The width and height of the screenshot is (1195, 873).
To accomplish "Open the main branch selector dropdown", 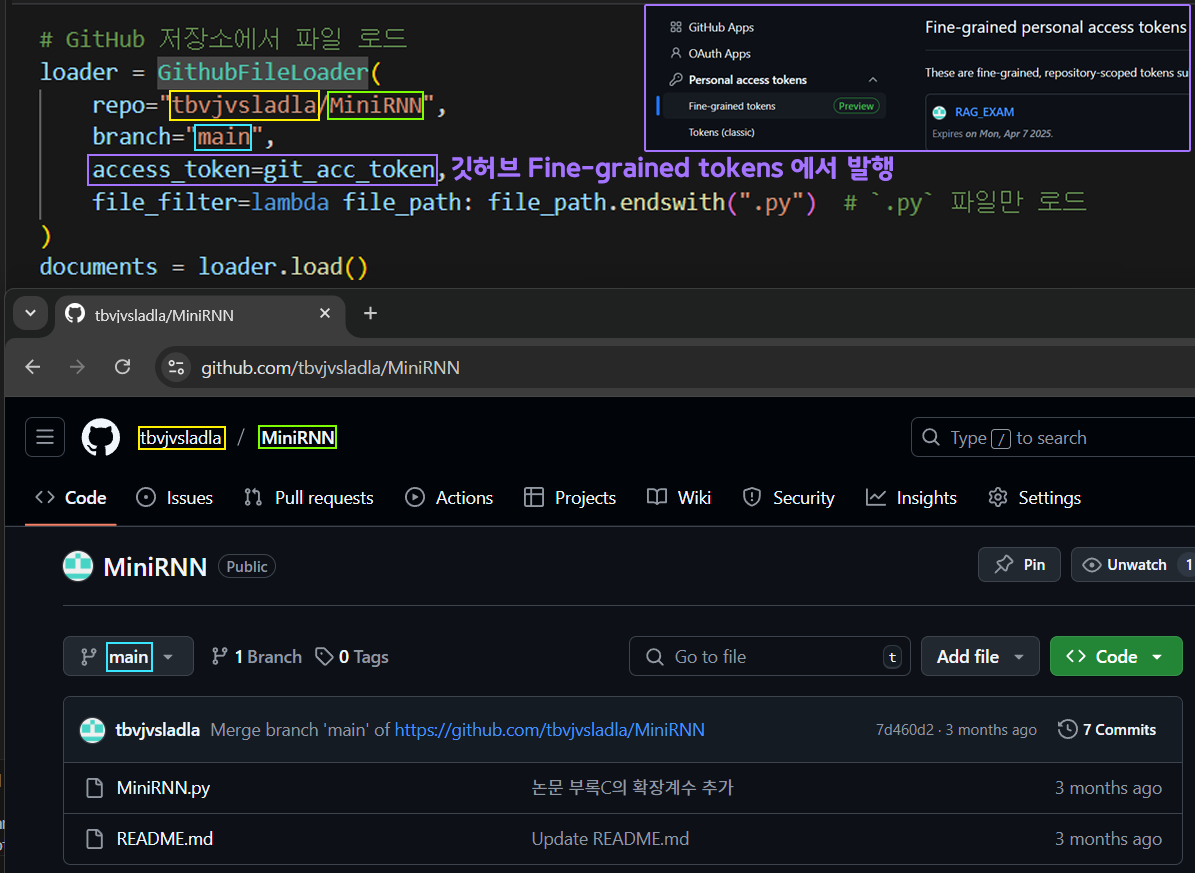I will pyautogui.click(x=128, y=656).
